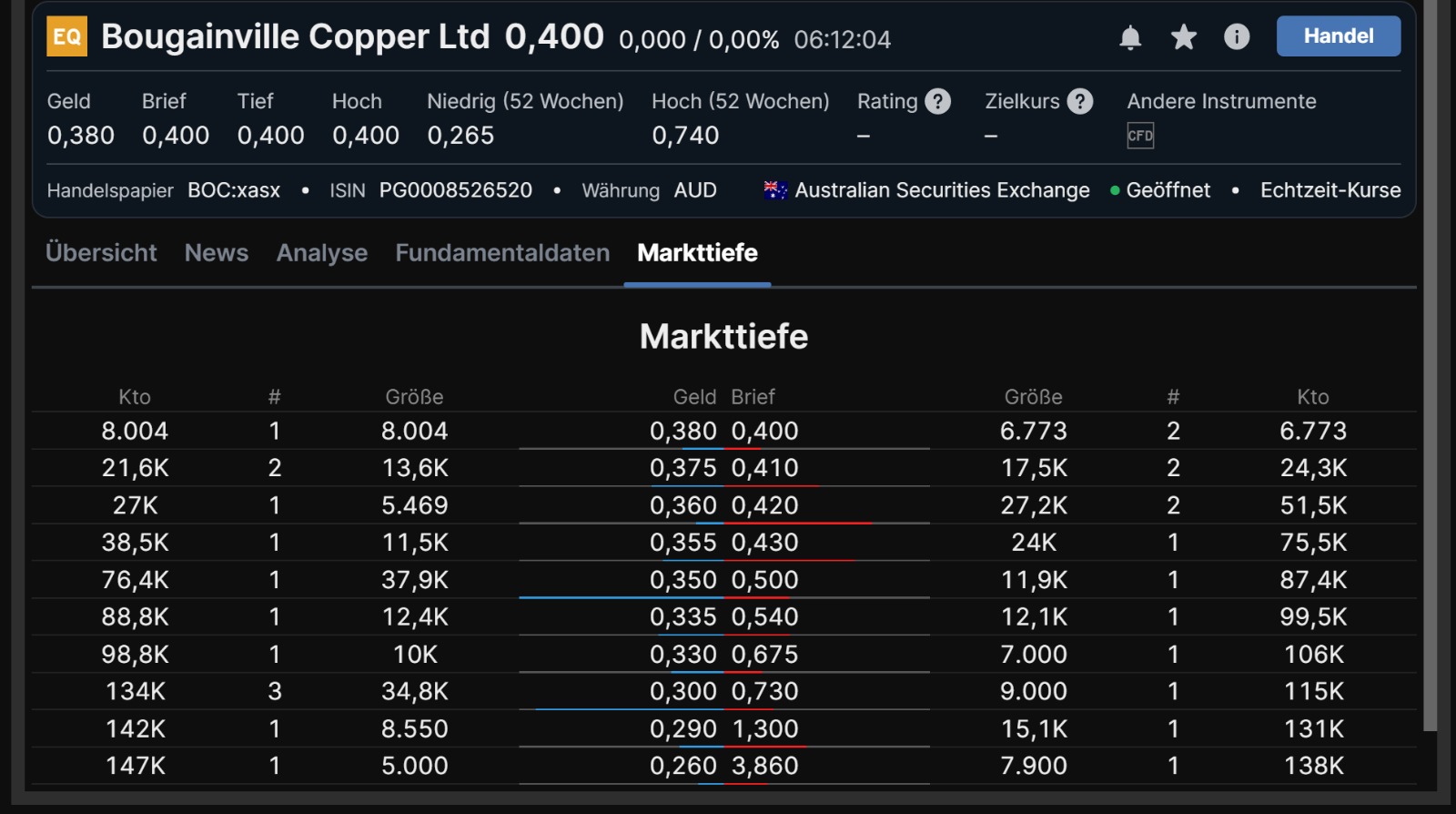The height and width of the screenshot is (814, 1456).
Task: Click the Rating help question mark
Action: pyautogui.click(x=937, y=101)
